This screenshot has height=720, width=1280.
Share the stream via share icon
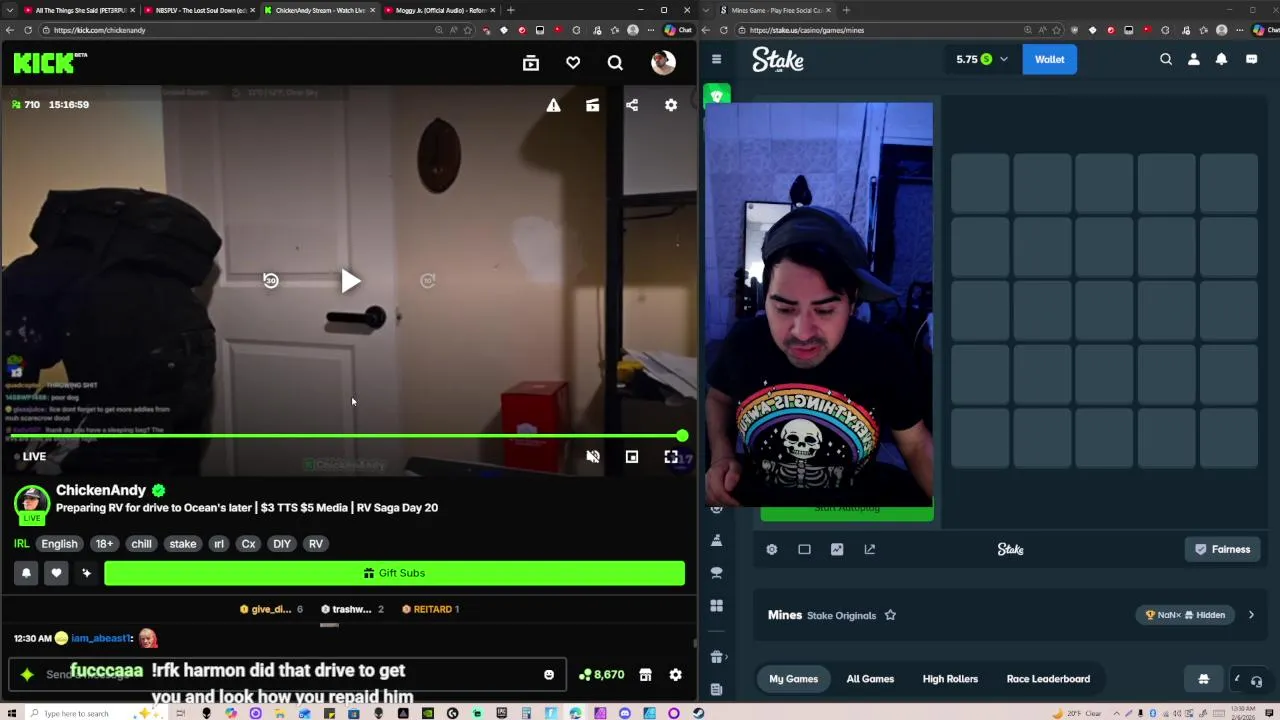(x=632, y=105)
